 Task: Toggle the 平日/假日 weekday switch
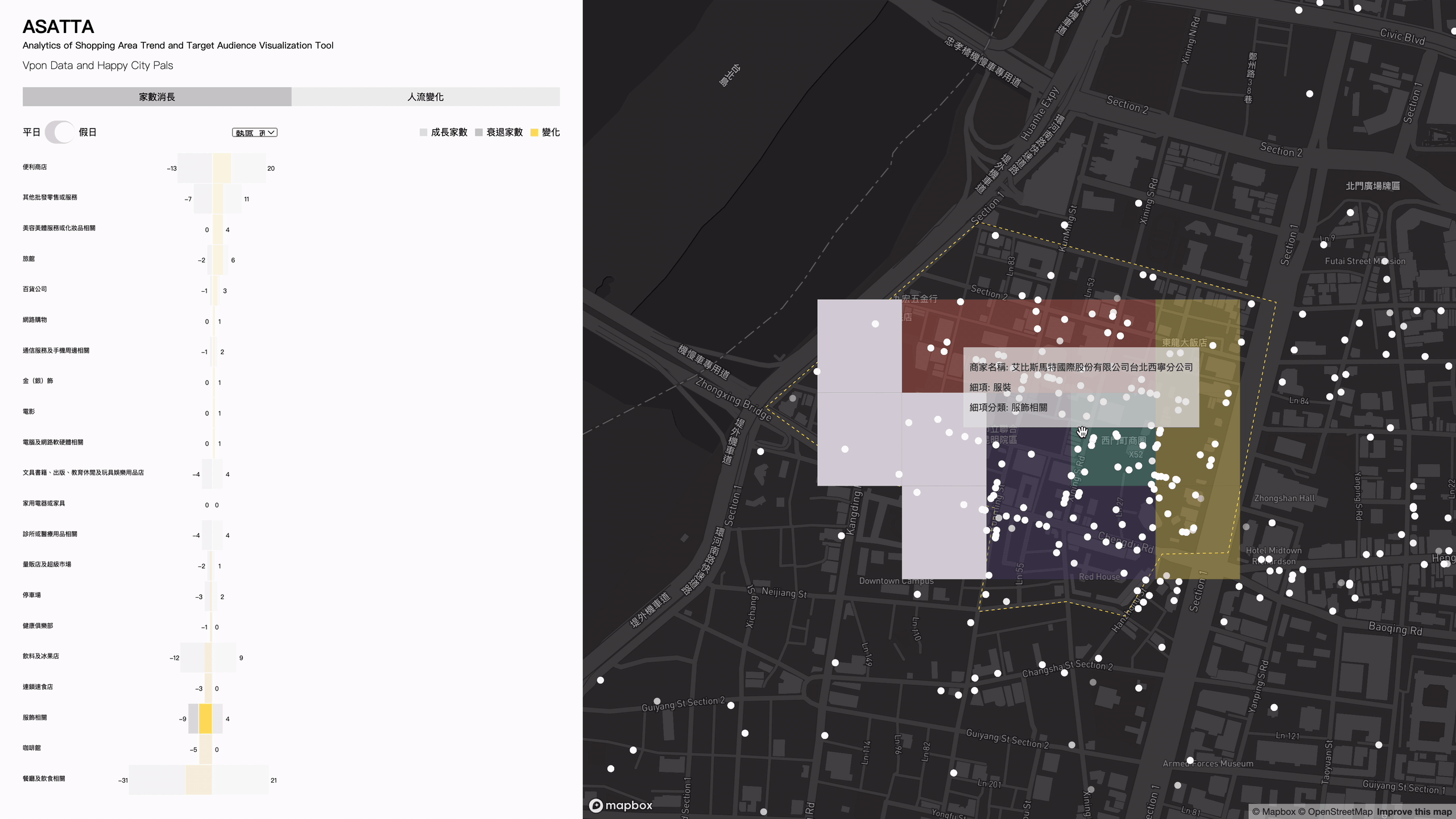pos(59,132)
